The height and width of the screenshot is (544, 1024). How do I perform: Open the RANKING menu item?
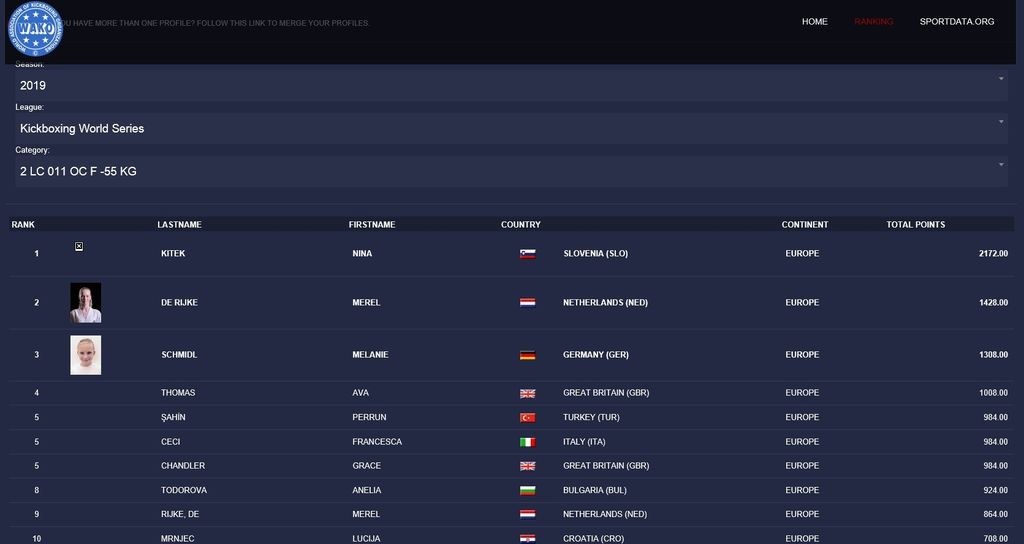click(873, 22)
